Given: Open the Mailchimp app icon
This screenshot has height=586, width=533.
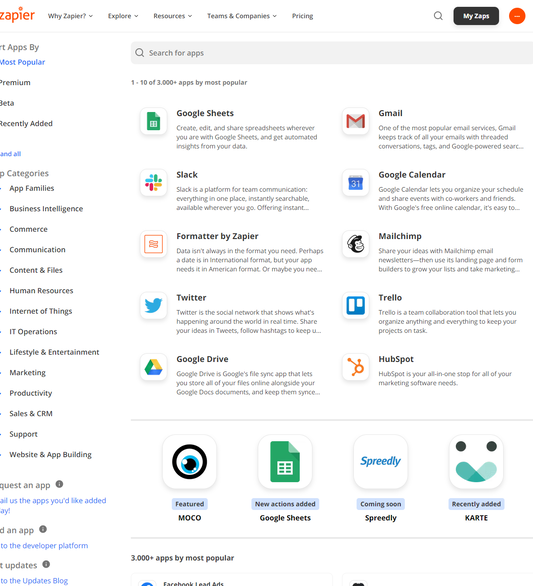Looking at the screenshot, I should point(355,244).
